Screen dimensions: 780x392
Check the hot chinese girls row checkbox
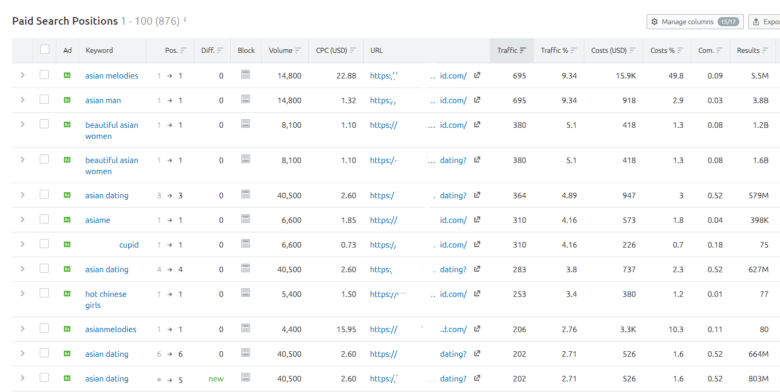click(x=44, y=293)
